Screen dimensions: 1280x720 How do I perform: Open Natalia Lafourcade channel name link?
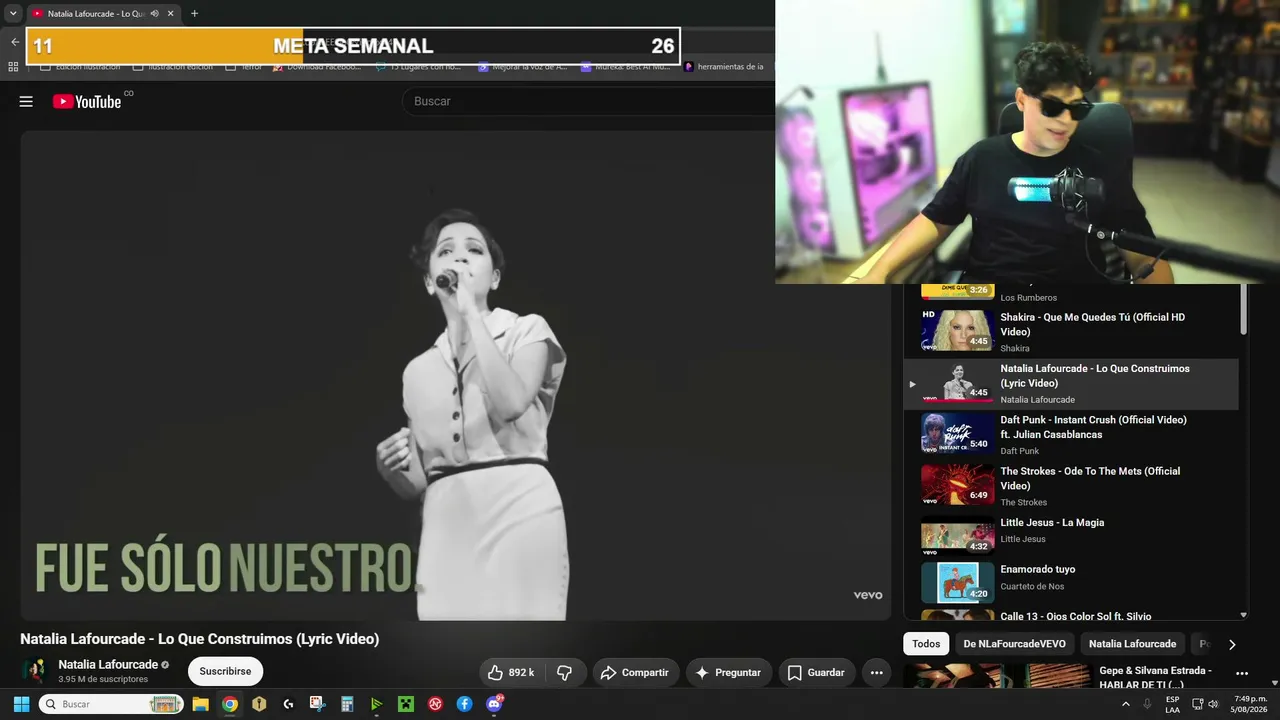pyautogui.click(x=108, y=665)
